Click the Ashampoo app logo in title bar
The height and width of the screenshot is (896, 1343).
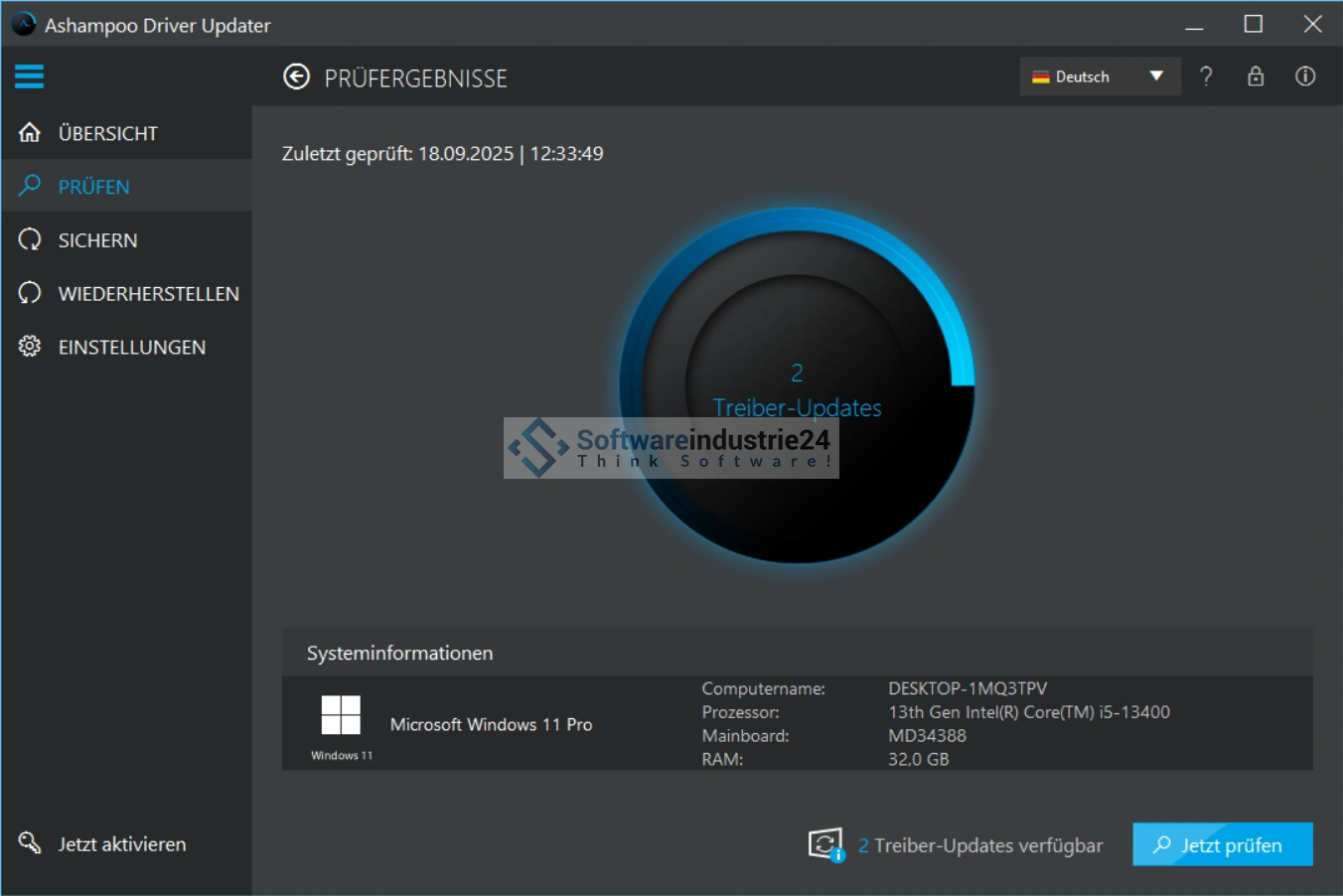[x=23, y=25]
